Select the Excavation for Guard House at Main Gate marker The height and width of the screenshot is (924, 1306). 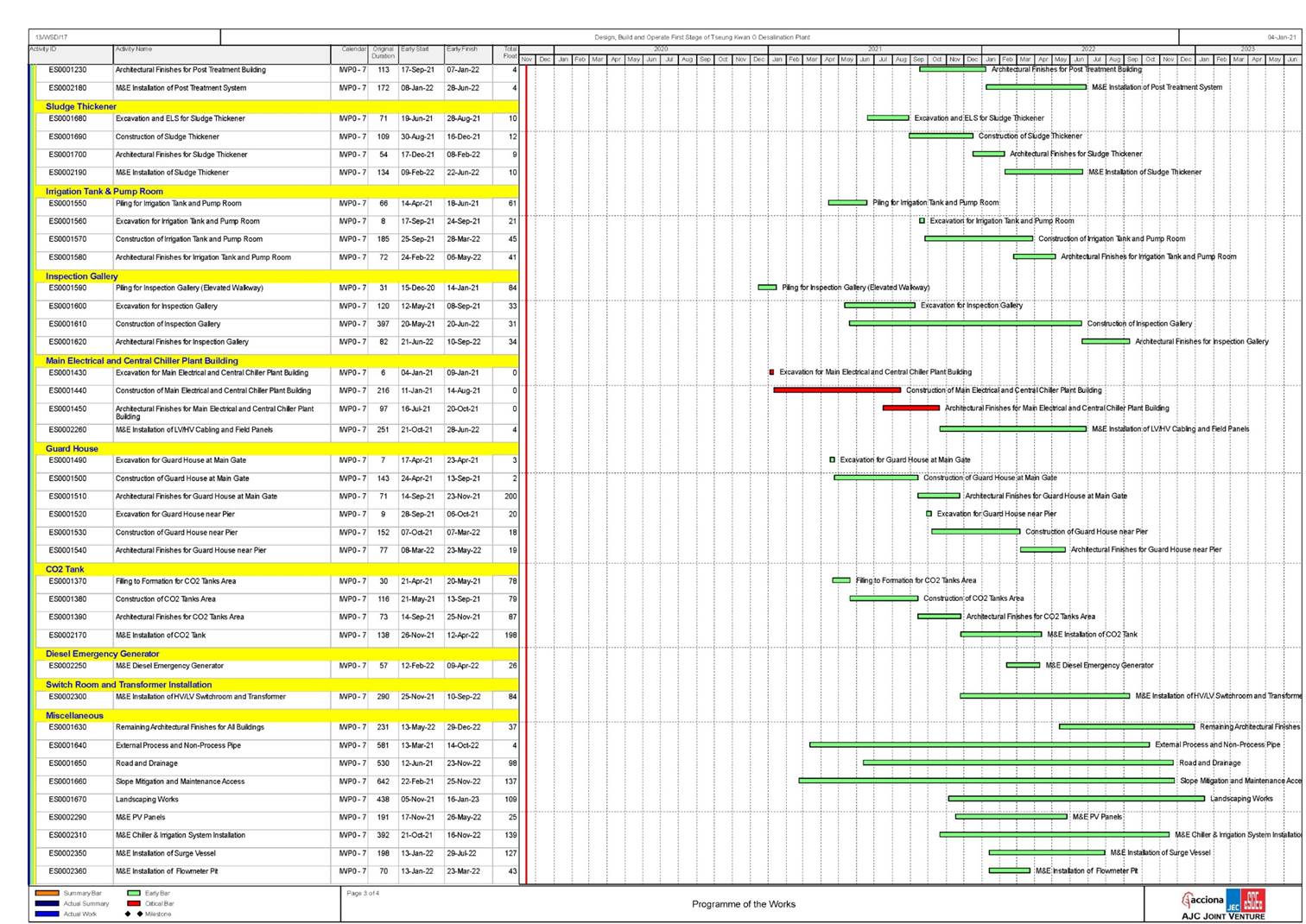point(832,460)
